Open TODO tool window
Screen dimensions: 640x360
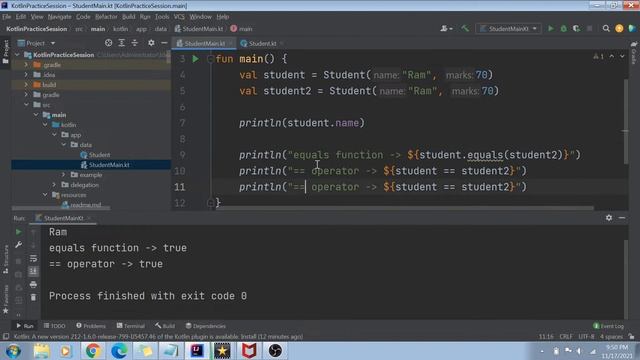(55, 326)
